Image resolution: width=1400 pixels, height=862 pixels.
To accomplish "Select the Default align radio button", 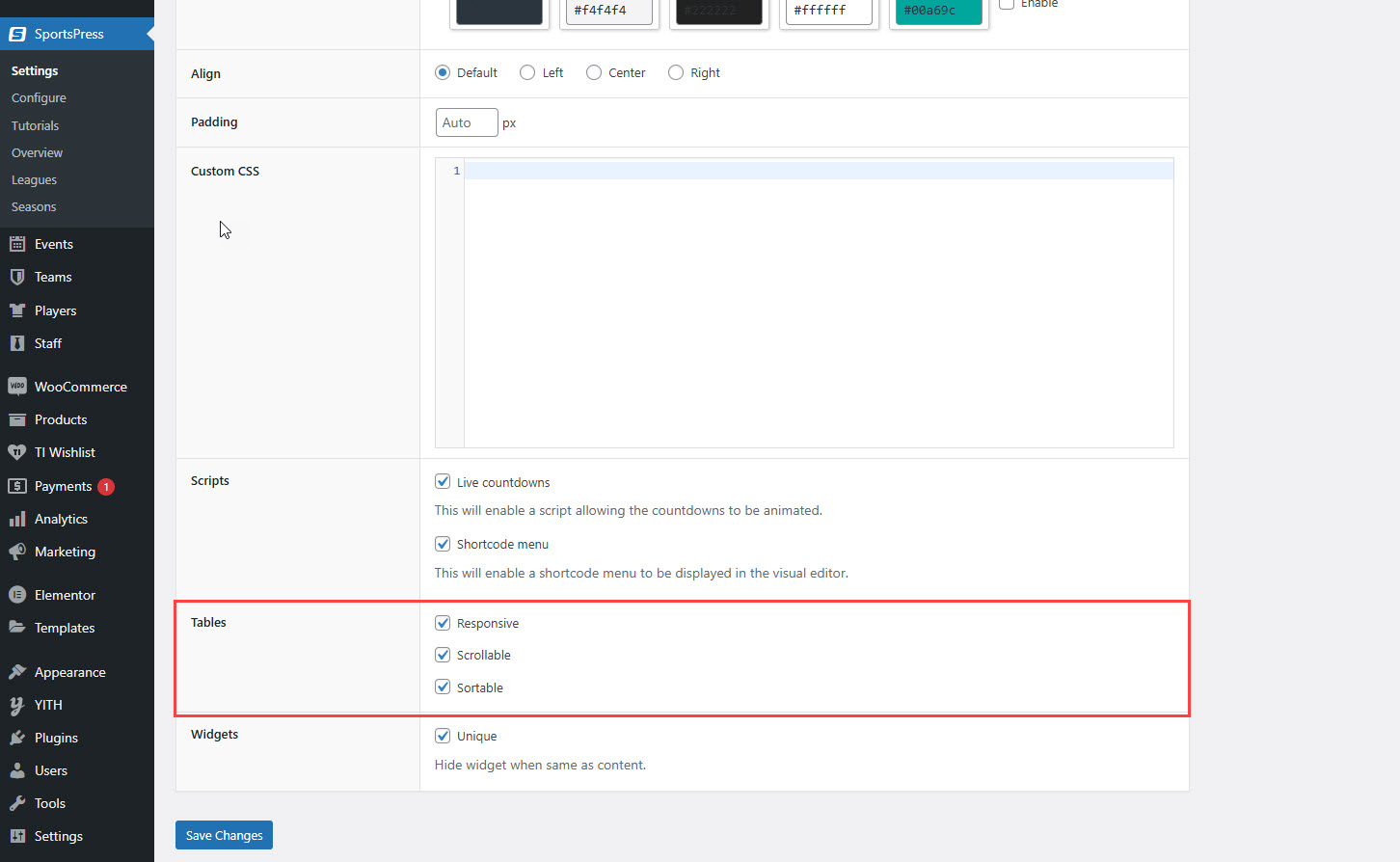I will [443, 72].
